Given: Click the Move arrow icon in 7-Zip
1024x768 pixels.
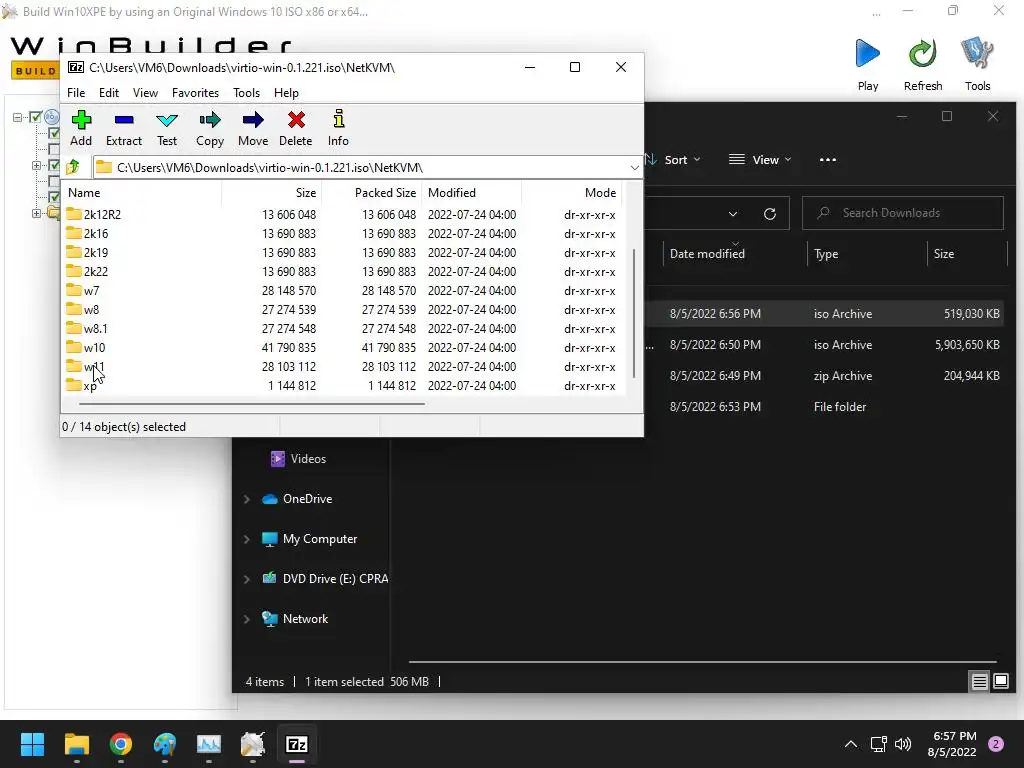Looking at the screenshot, I should click(x=253, y=120).
